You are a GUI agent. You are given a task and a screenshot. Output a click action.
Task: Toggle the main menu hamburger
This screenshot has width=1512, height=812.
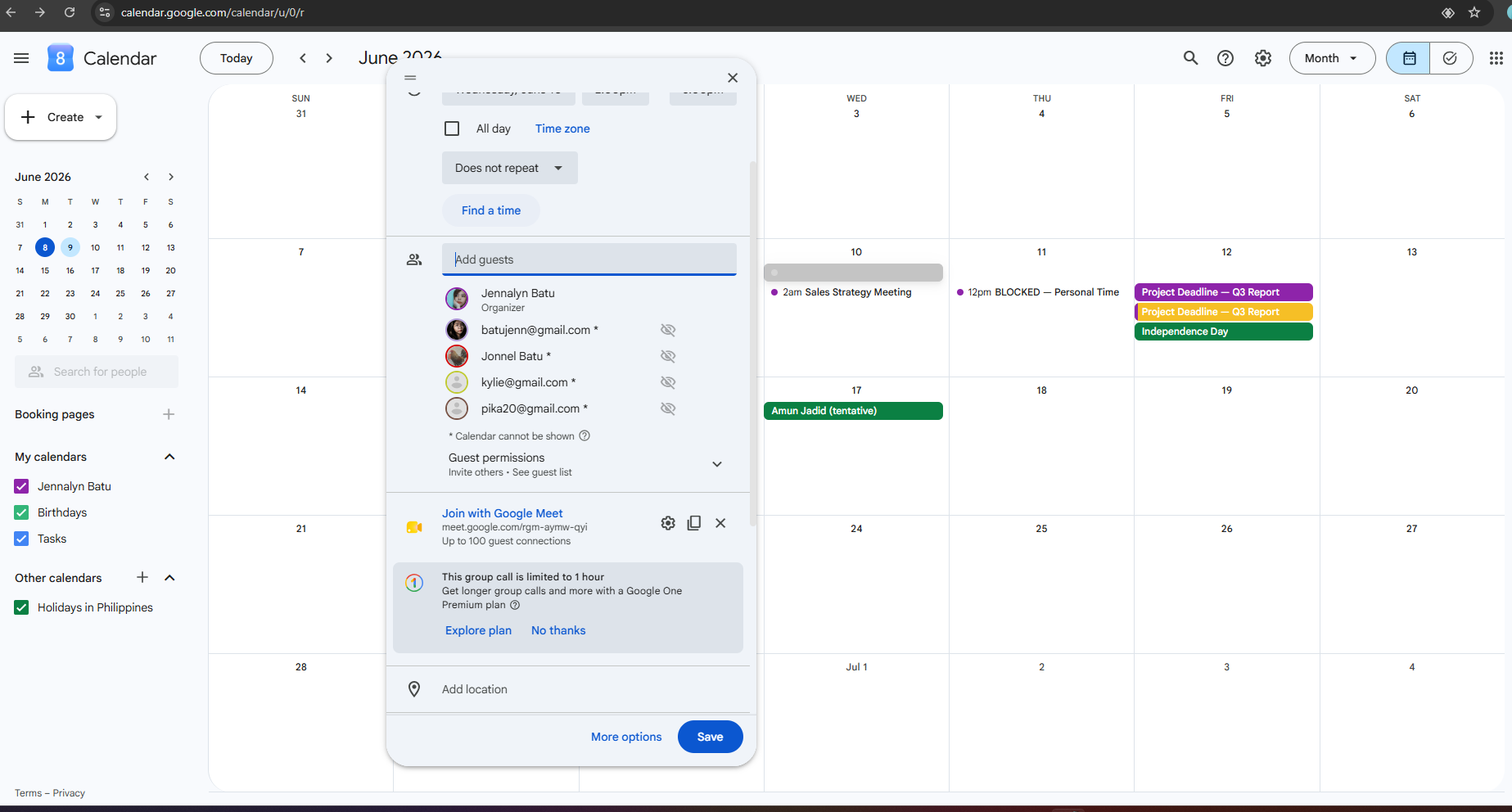click(x=21, y=58)
